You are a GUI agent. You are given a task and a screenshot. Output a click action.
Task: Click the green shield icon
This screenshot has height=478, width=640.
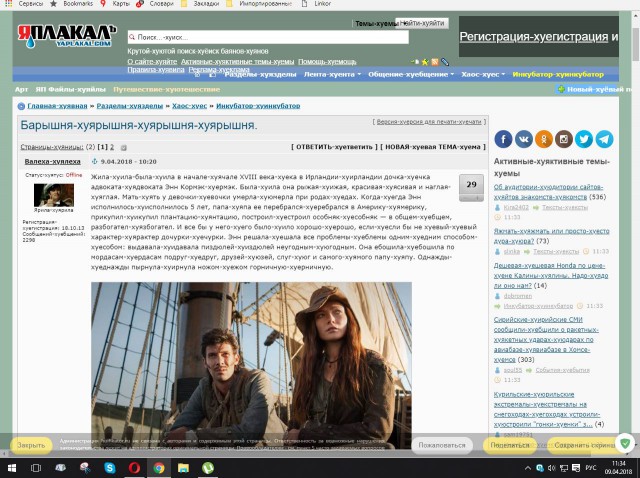tap(624, 443)
